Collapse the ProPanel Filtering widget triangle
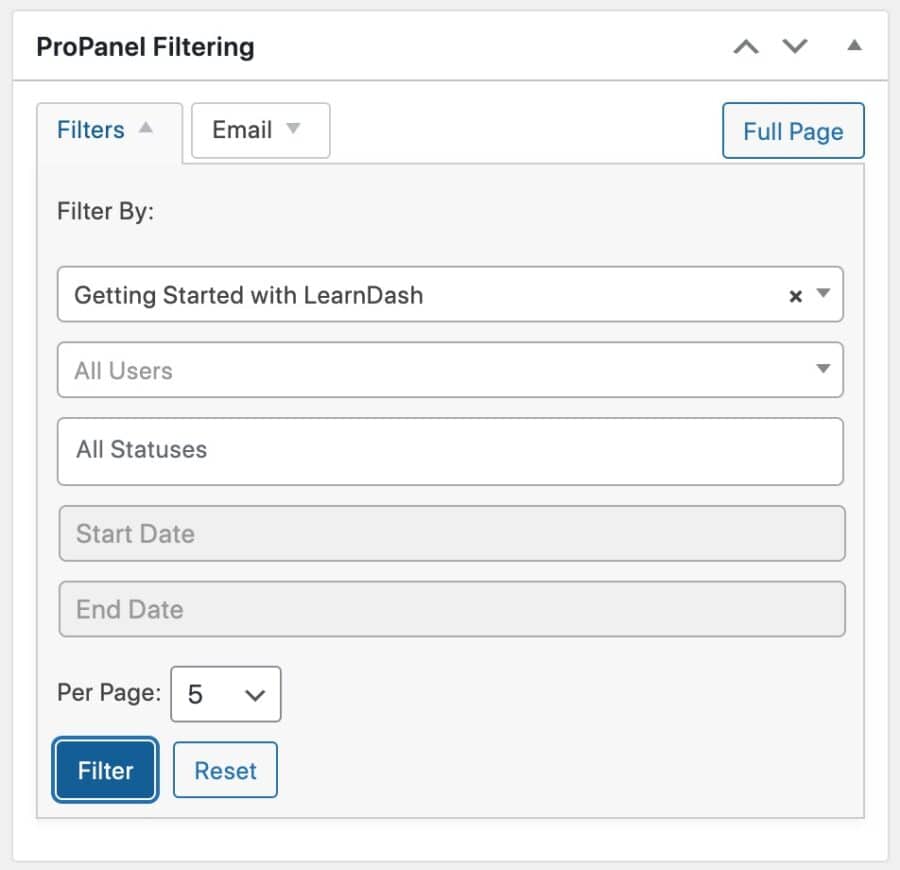The image size is (900, 870). (855, 45)
